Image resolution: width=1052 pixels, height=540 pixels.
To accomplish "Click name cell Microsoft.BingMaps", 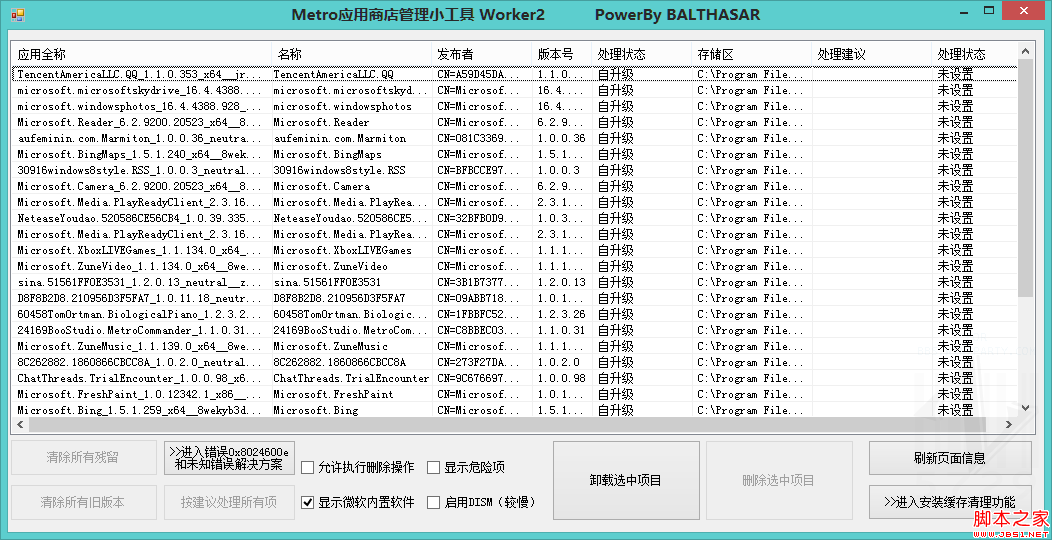I will coord(327,154).
